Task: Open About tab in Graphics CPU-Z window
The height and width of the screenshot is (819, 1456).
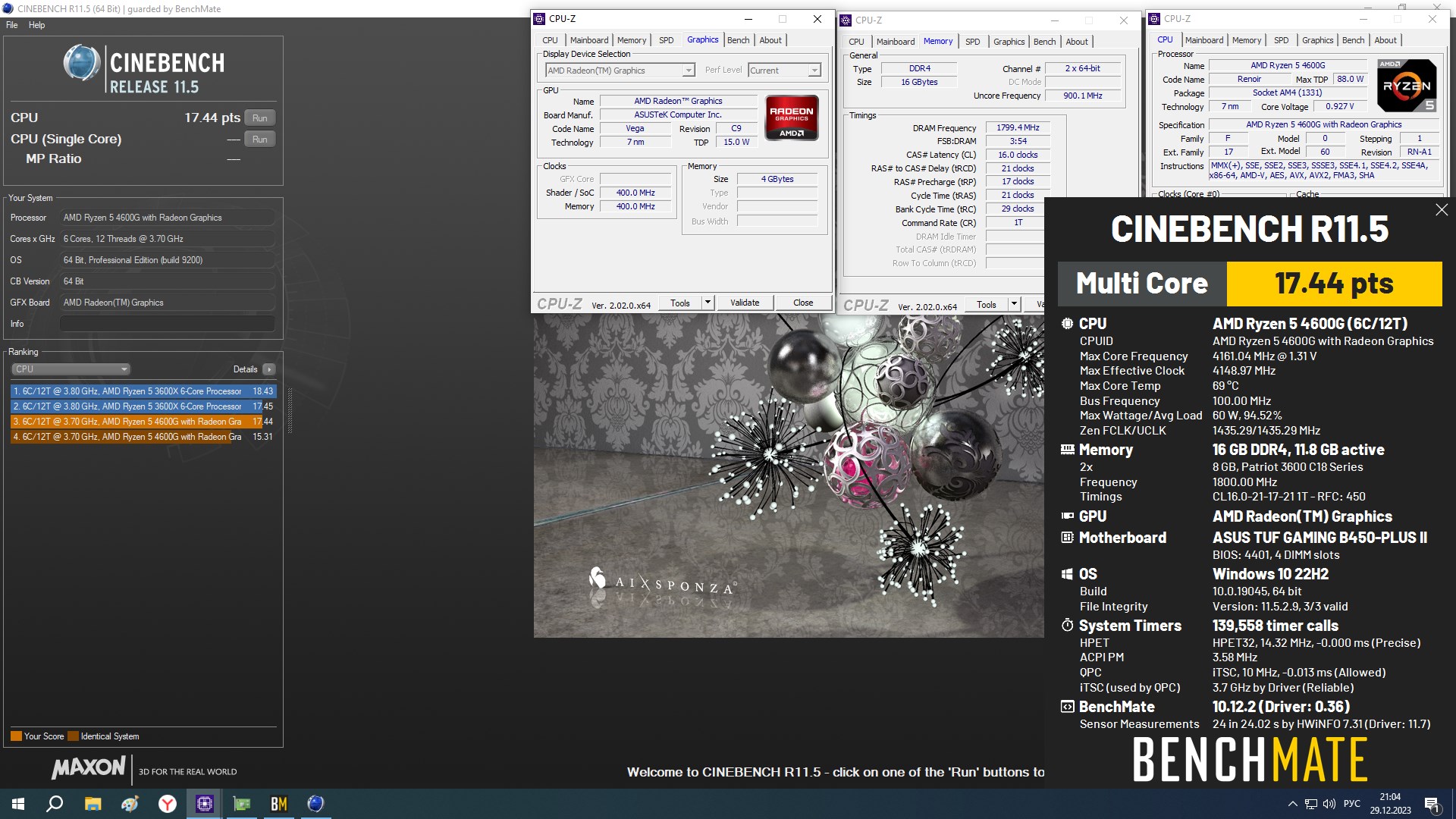Action: [770, 40]
